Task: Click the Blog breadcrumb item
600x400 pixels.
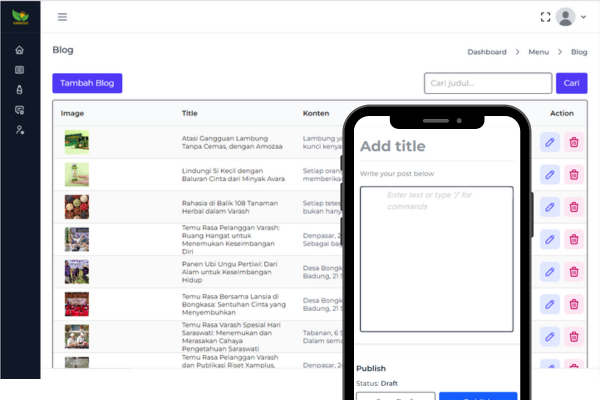Action: click(579, 52)
